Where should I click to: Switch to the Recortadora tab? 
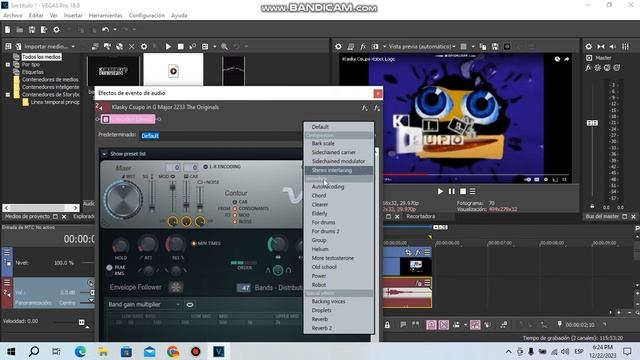pyautogui.click(x=420, y=216)
